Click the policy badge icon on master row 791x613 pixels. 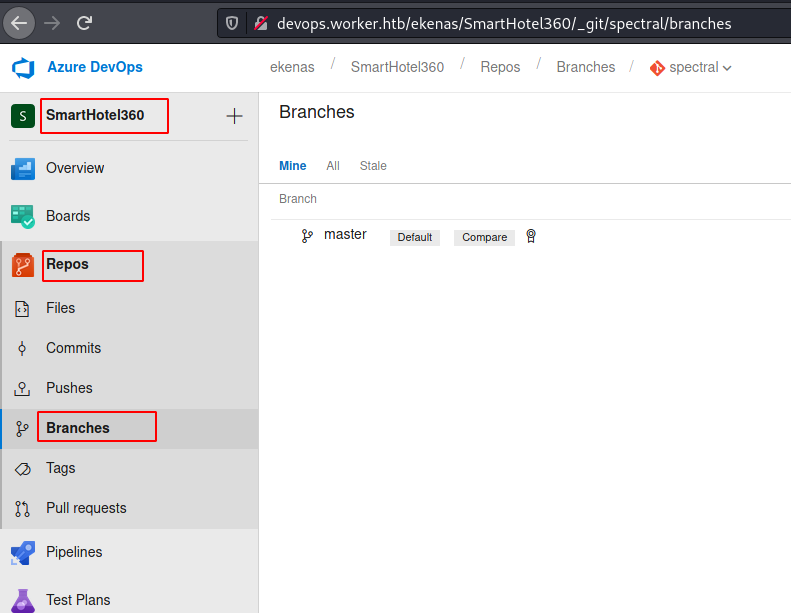[531, 236]
